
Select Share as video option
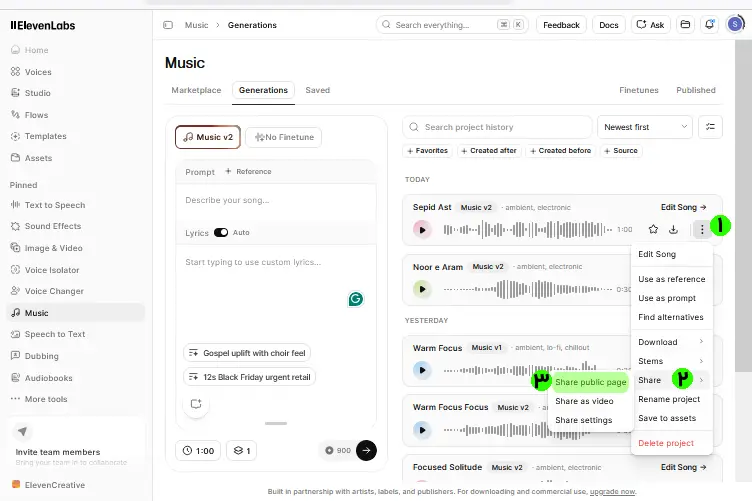coord(584,401)
